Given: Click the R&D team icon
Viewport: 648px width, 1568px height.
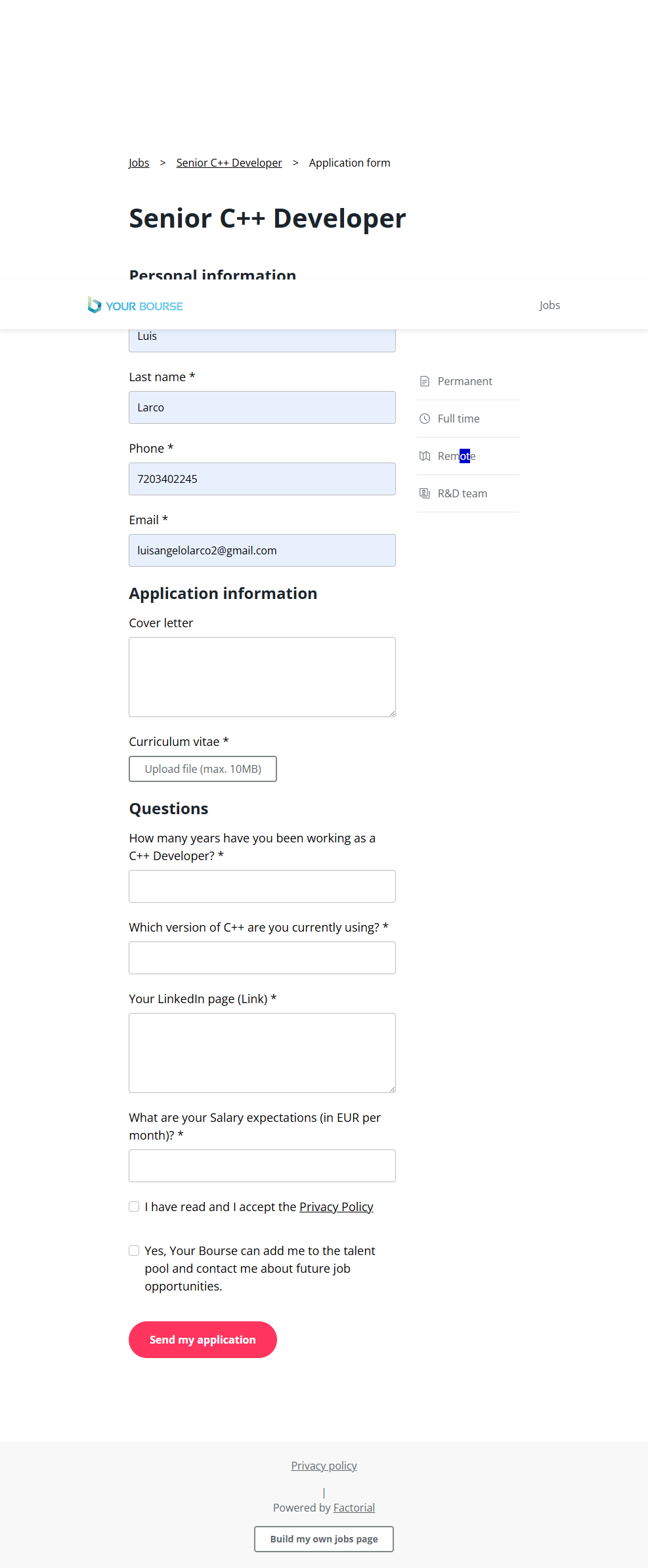Looking at the screenshot, I should (425, 493).
